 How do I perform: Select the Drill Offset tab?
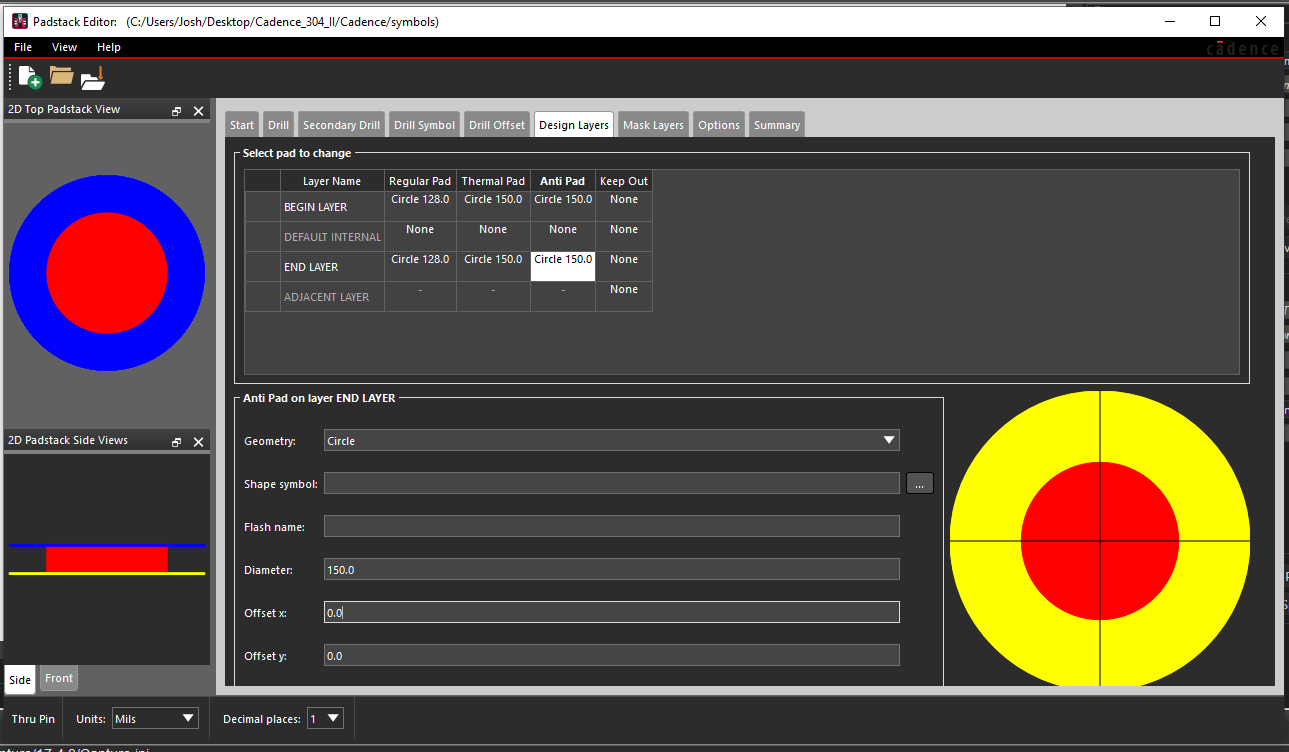click(497, 124)
